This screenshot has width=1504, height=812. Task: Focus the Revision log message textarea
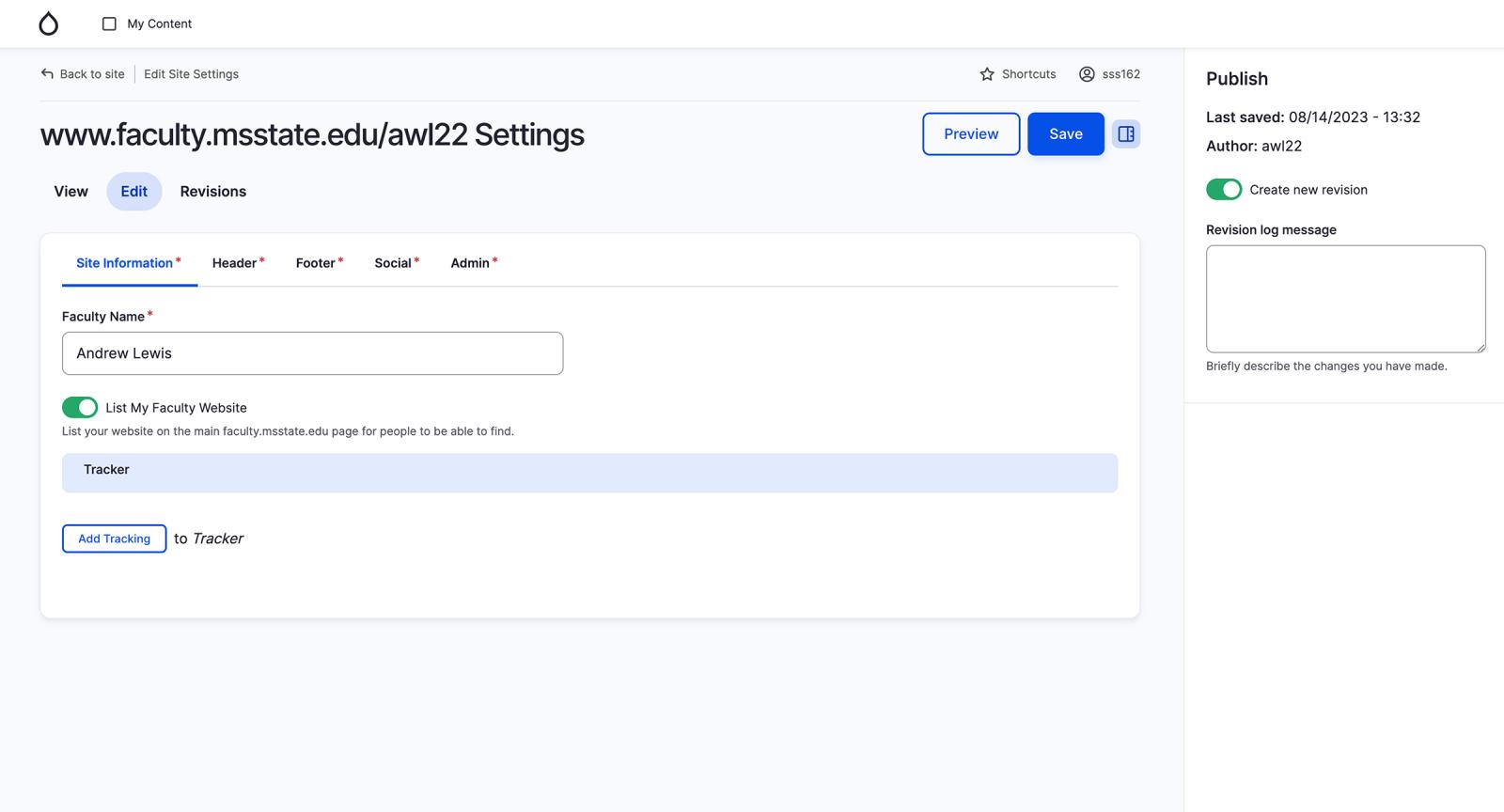1345,299
